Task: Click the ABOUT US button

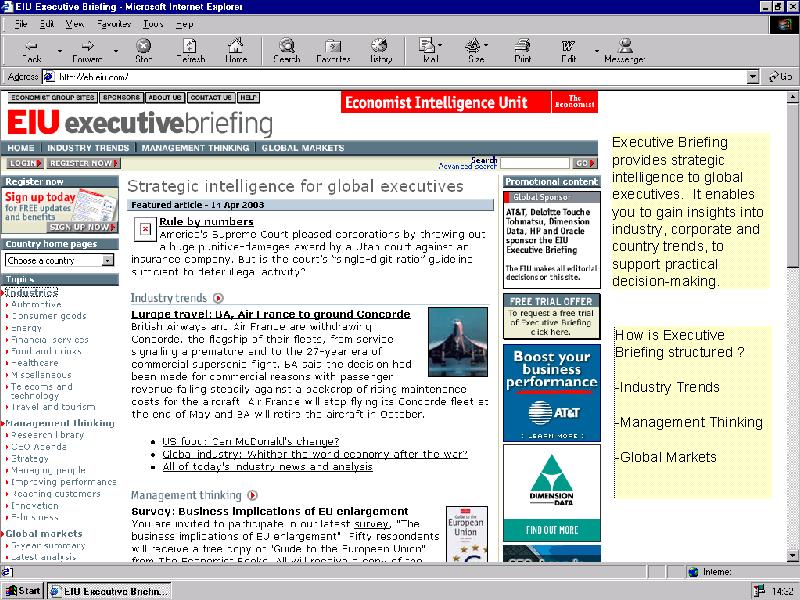Action: click(165, 97)
